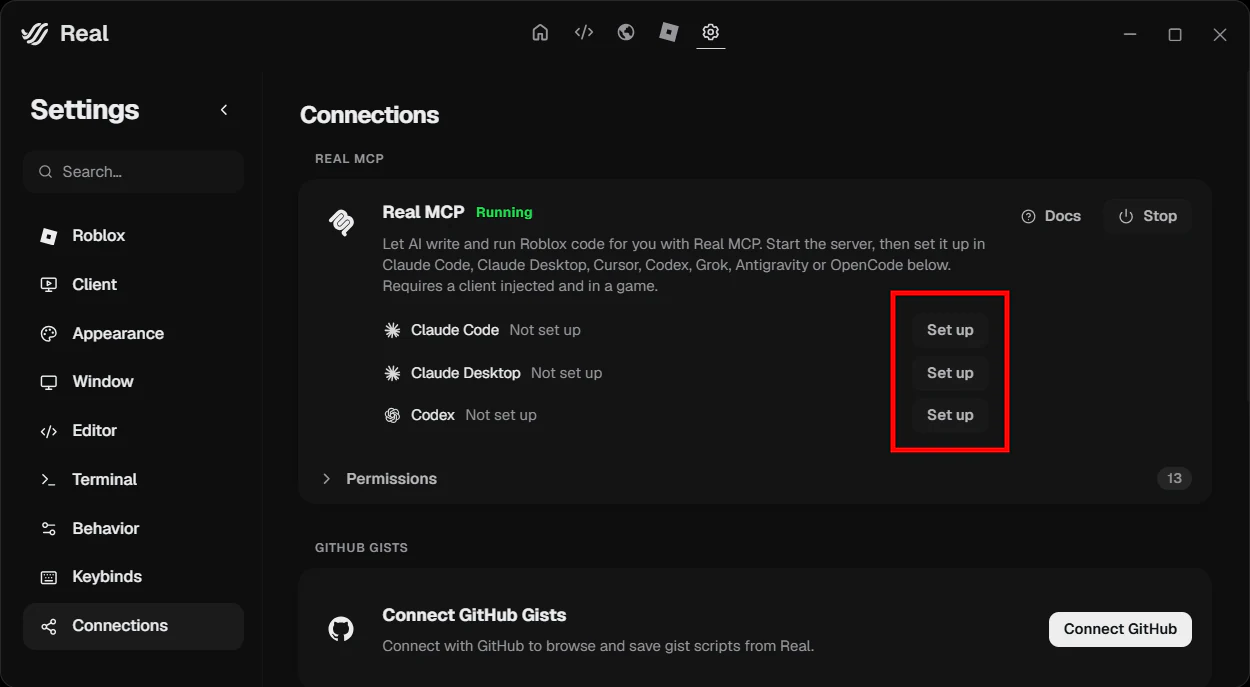Click the Claude Desktop asterisk icon

(x=393, y=373)
